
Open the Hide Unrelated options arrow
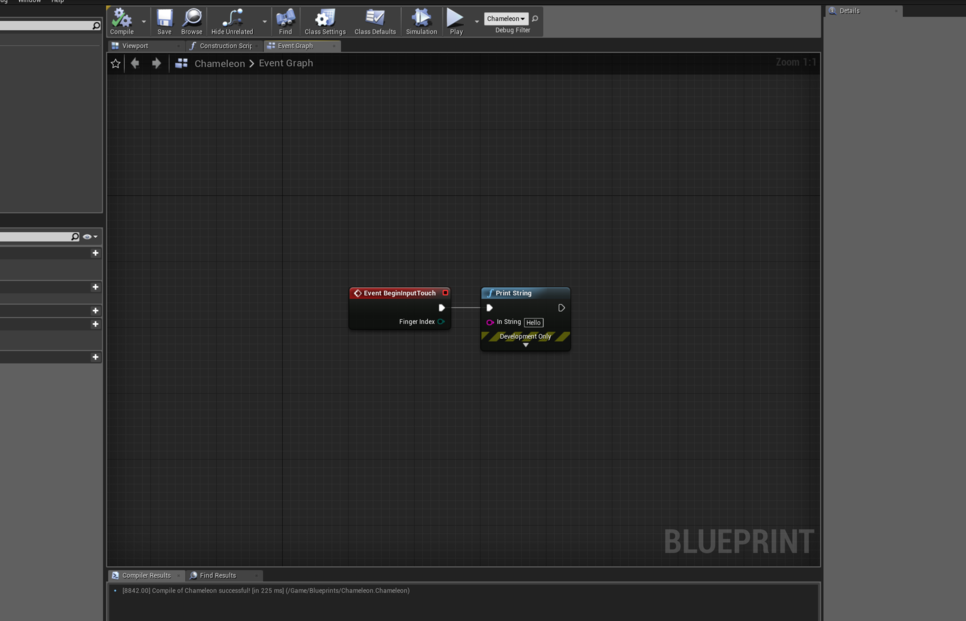[x=264, y=22]
